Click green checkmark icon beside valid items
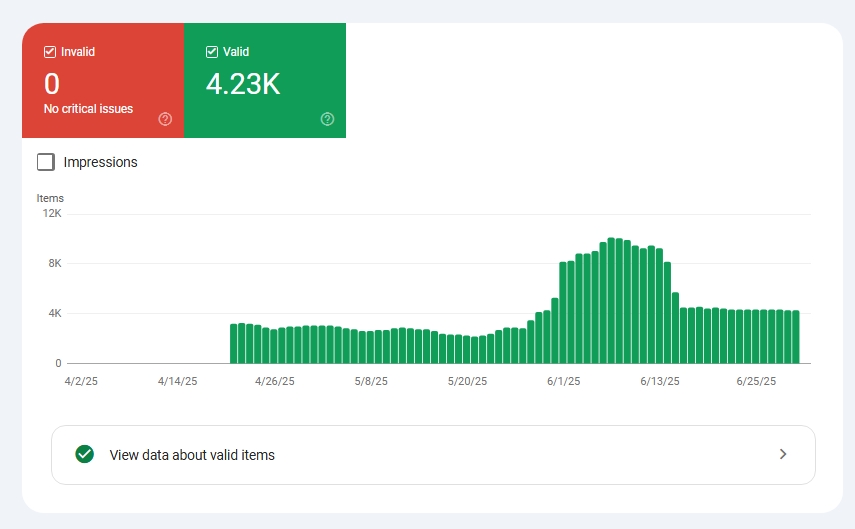Viewport: 855px width, 529px height. [x=85, y=454]
